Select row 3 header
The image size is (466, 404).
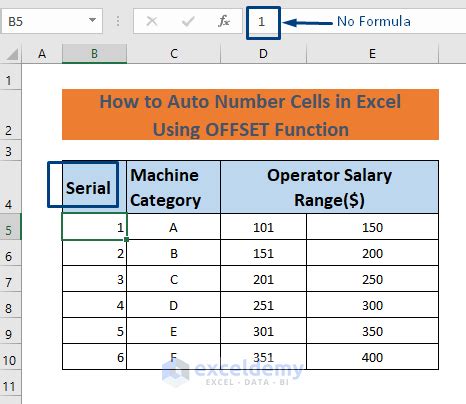pyautogui.click(x=10, y=150)
